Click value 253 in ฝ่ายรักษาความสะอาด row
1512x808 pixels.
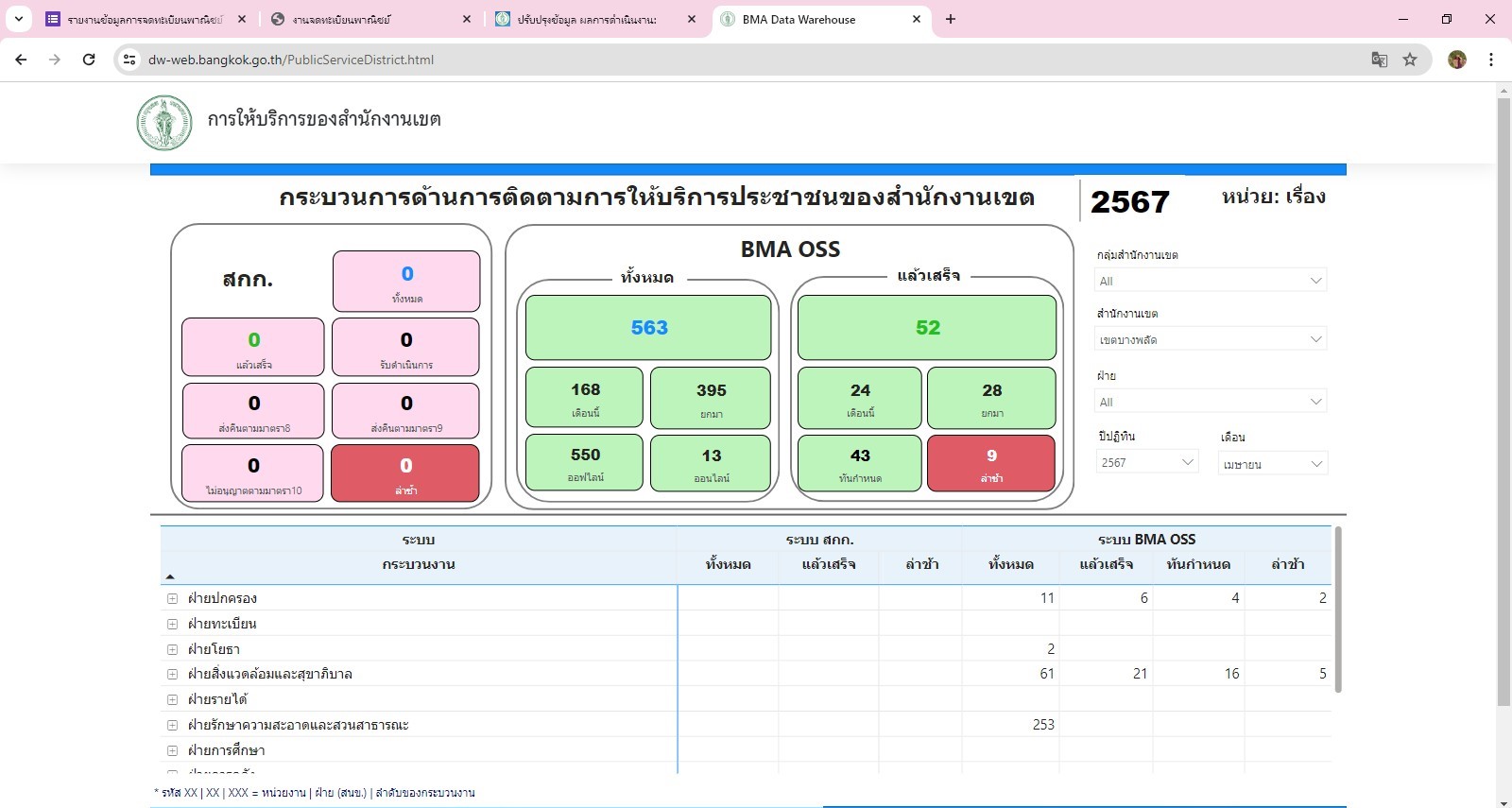tap(1043, 725)
